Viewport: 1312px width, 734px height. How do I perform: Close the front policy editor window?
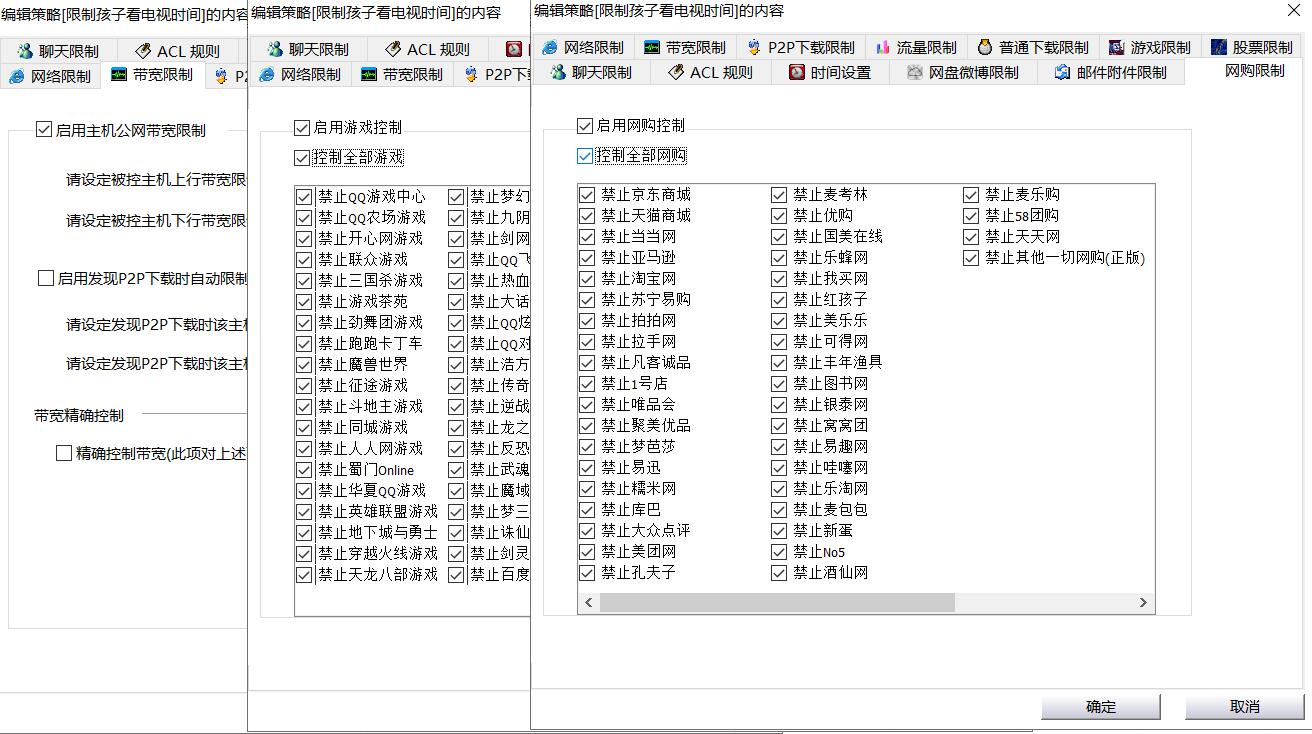(x=1292, y=11)
